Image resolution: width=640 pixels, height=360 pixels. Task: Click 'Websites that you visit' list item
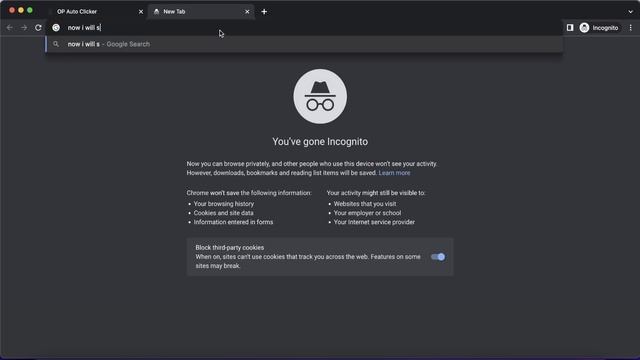pos(364,204)
